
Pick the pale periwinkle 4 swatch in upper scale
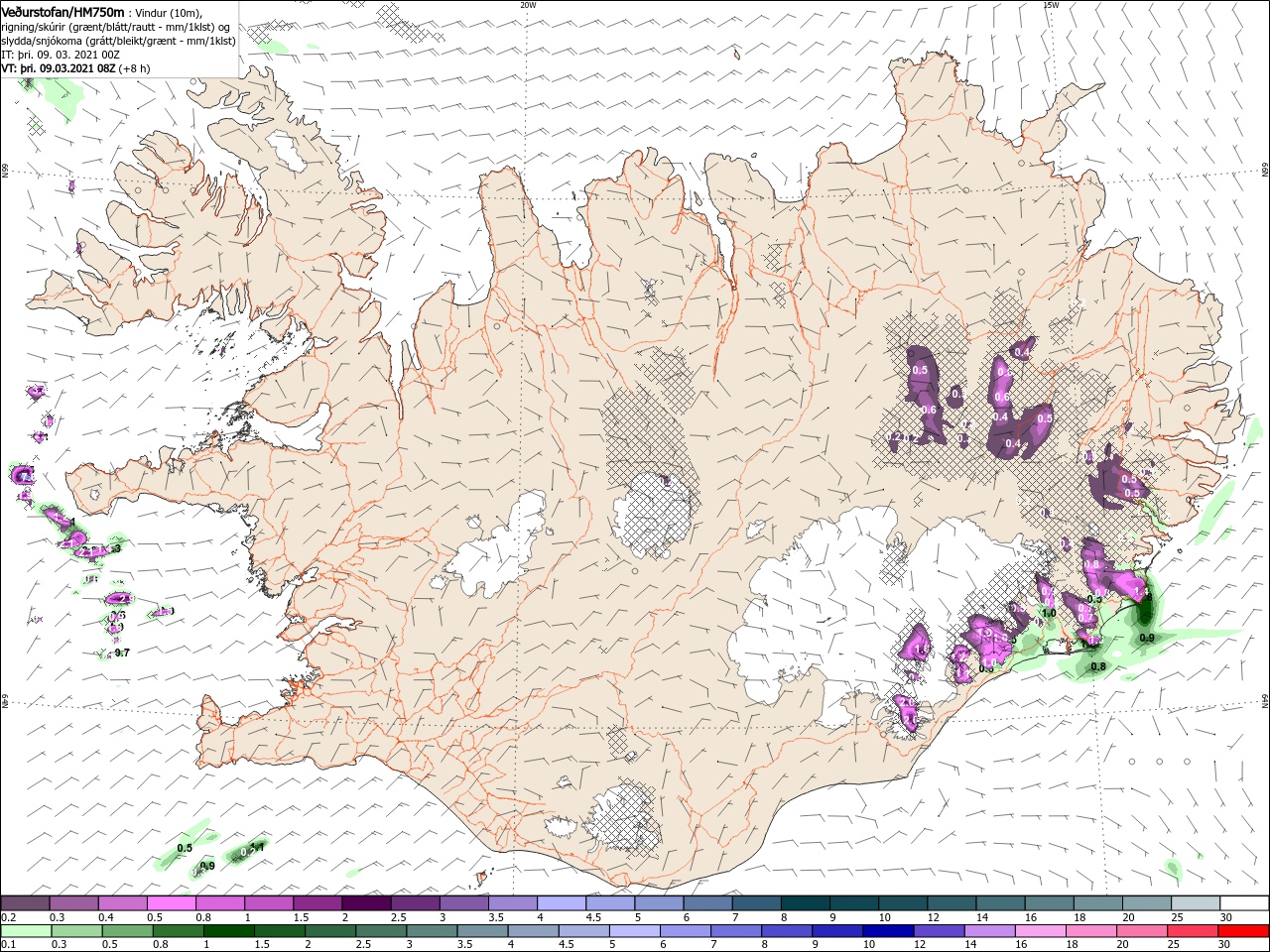[x=562, y=903]
